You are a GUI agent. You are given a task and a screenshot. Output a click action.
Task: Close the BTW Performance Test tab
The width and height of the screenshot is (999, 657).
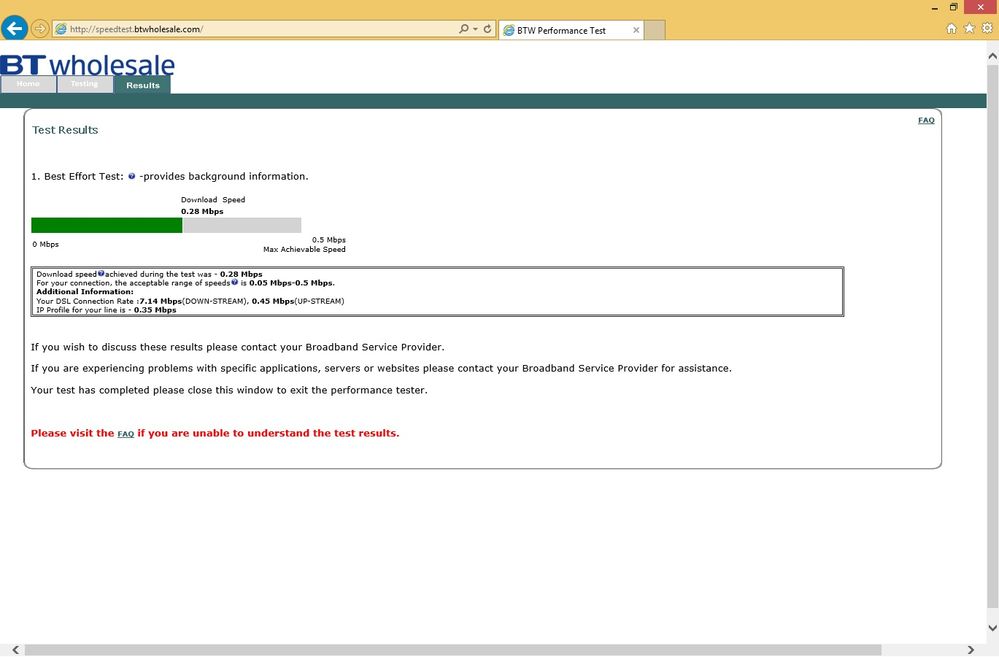pos(636,30)
